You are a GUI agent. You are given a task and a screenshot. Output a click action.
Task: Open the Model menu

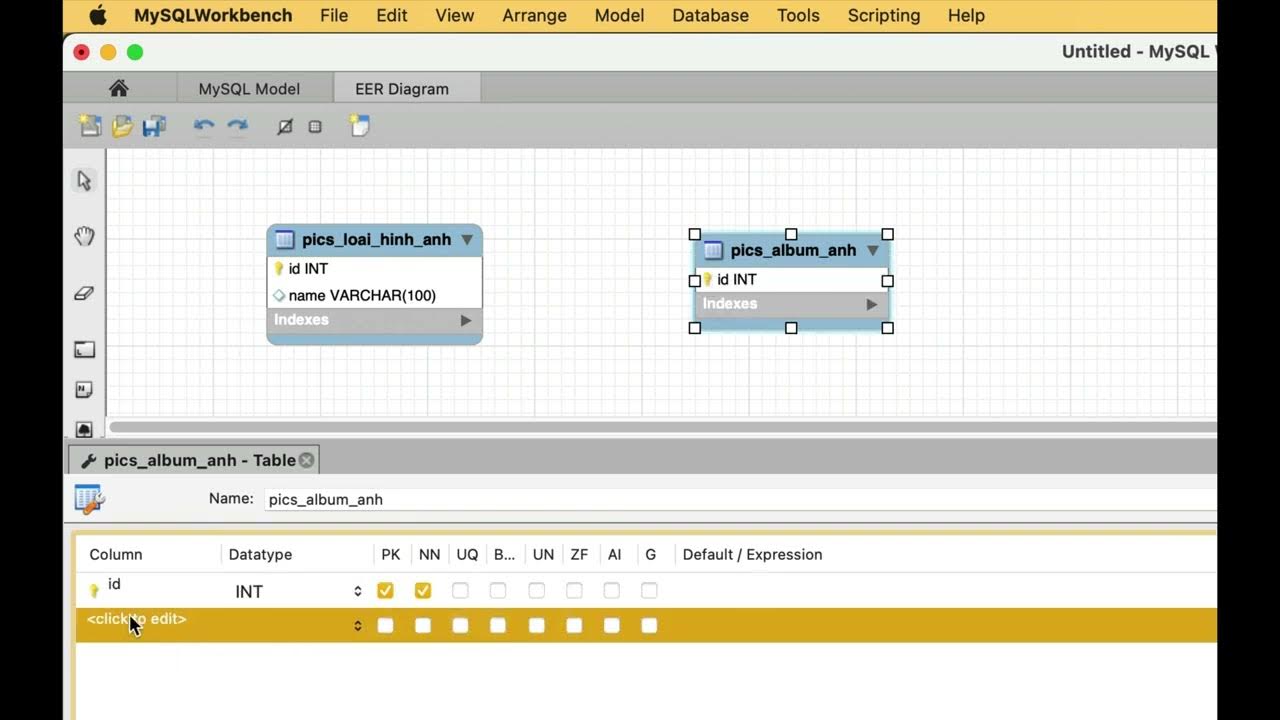pos(619,15)
